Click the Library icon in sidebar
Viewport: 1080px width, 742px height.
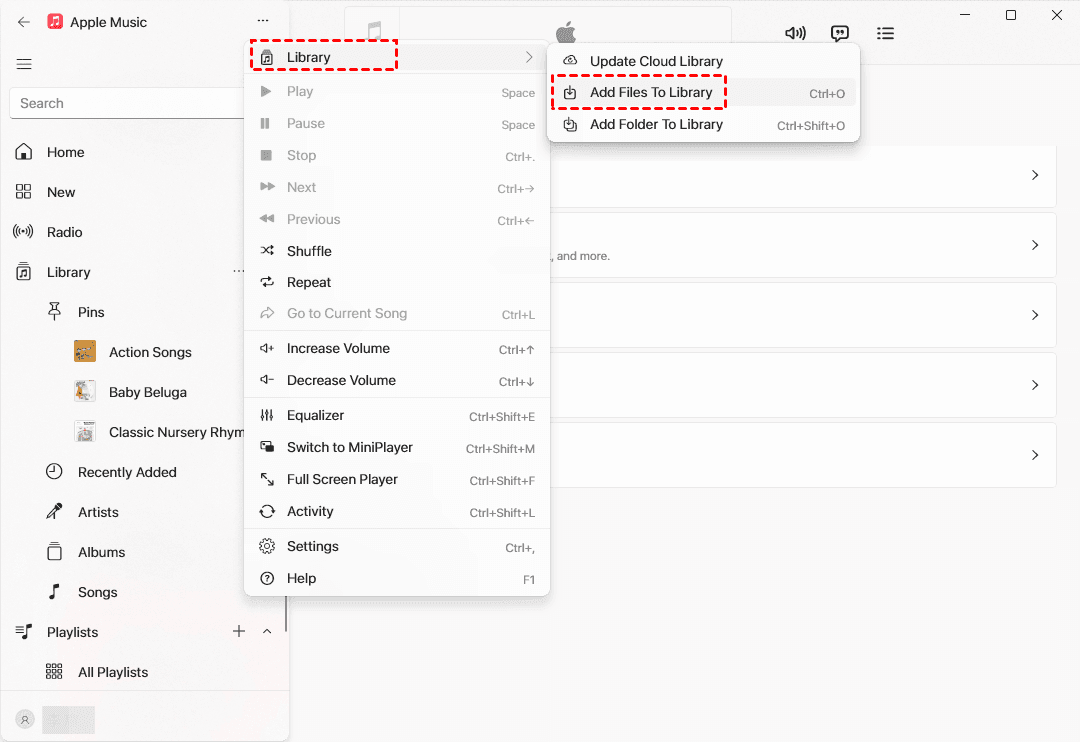coord(23,271)
